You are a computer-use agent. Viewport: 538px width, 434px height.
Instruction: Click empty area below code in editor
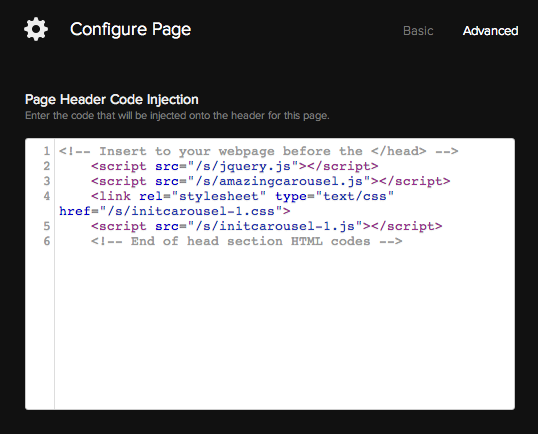(x=284, y=328)
